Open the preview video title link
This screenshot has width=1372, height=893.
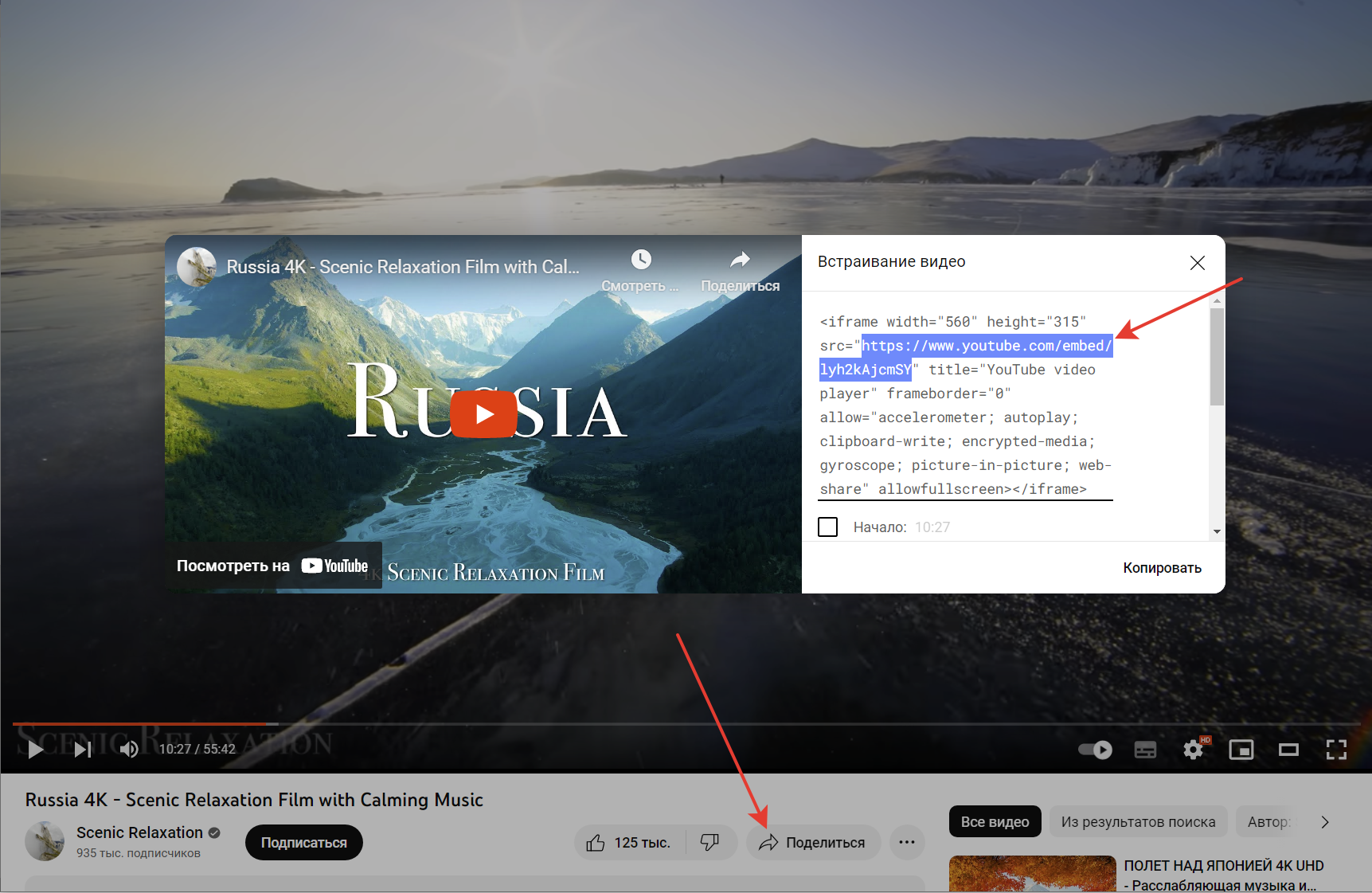point(402,267)
